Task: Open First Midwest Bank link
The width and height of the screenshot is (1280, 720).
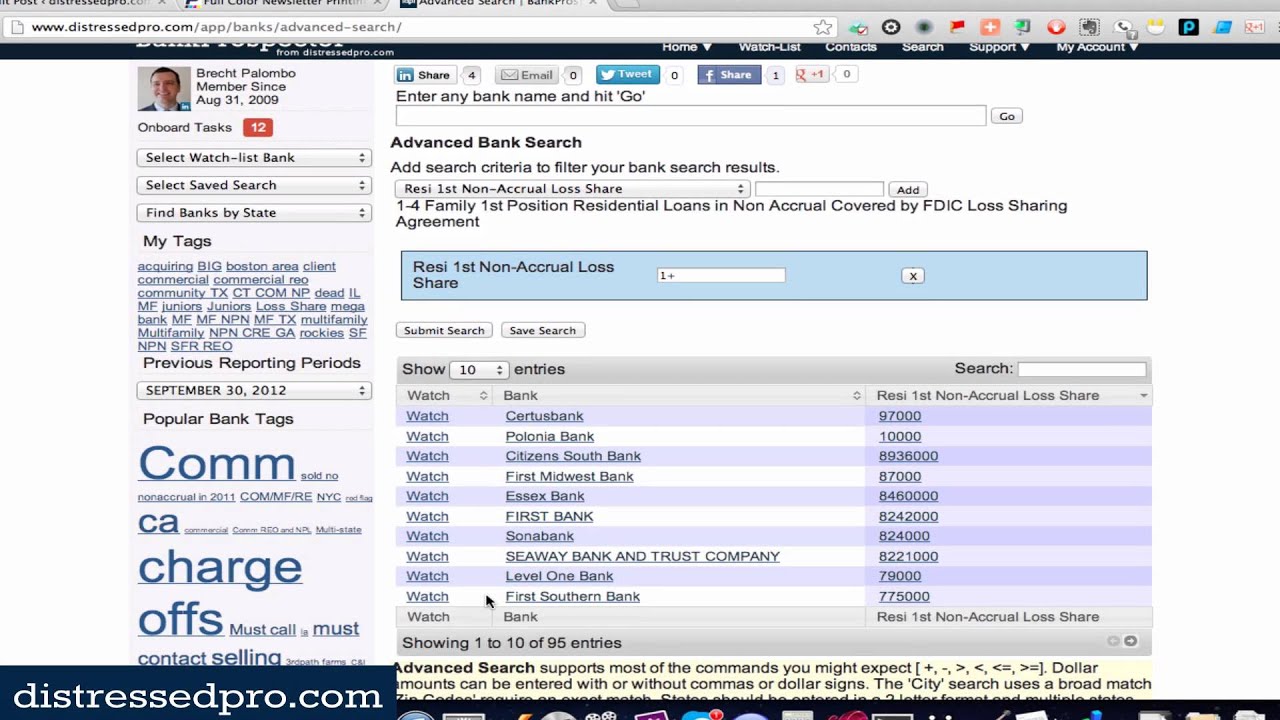Action: pos(569,476)
